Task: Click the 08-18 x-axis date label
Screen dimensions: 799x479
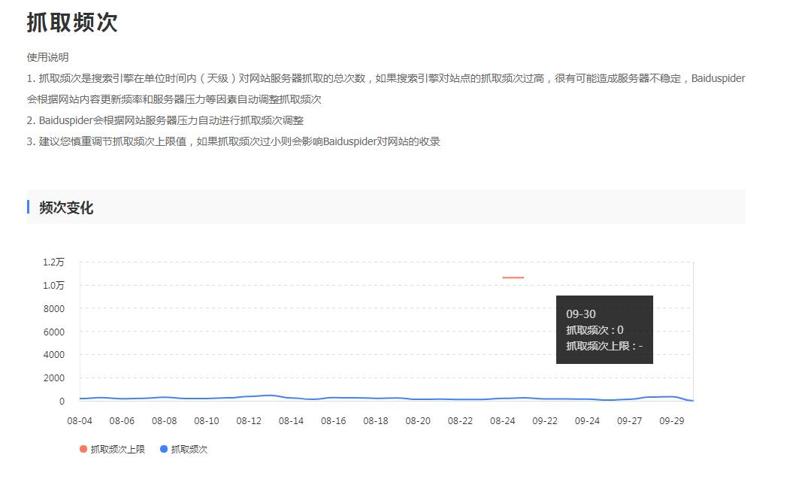Action: coord(376,421)
